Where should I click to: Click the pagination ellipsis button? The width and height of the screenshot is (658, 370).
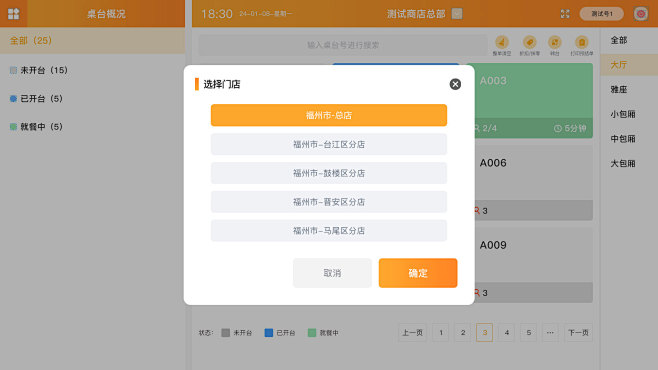click(550, 333)
